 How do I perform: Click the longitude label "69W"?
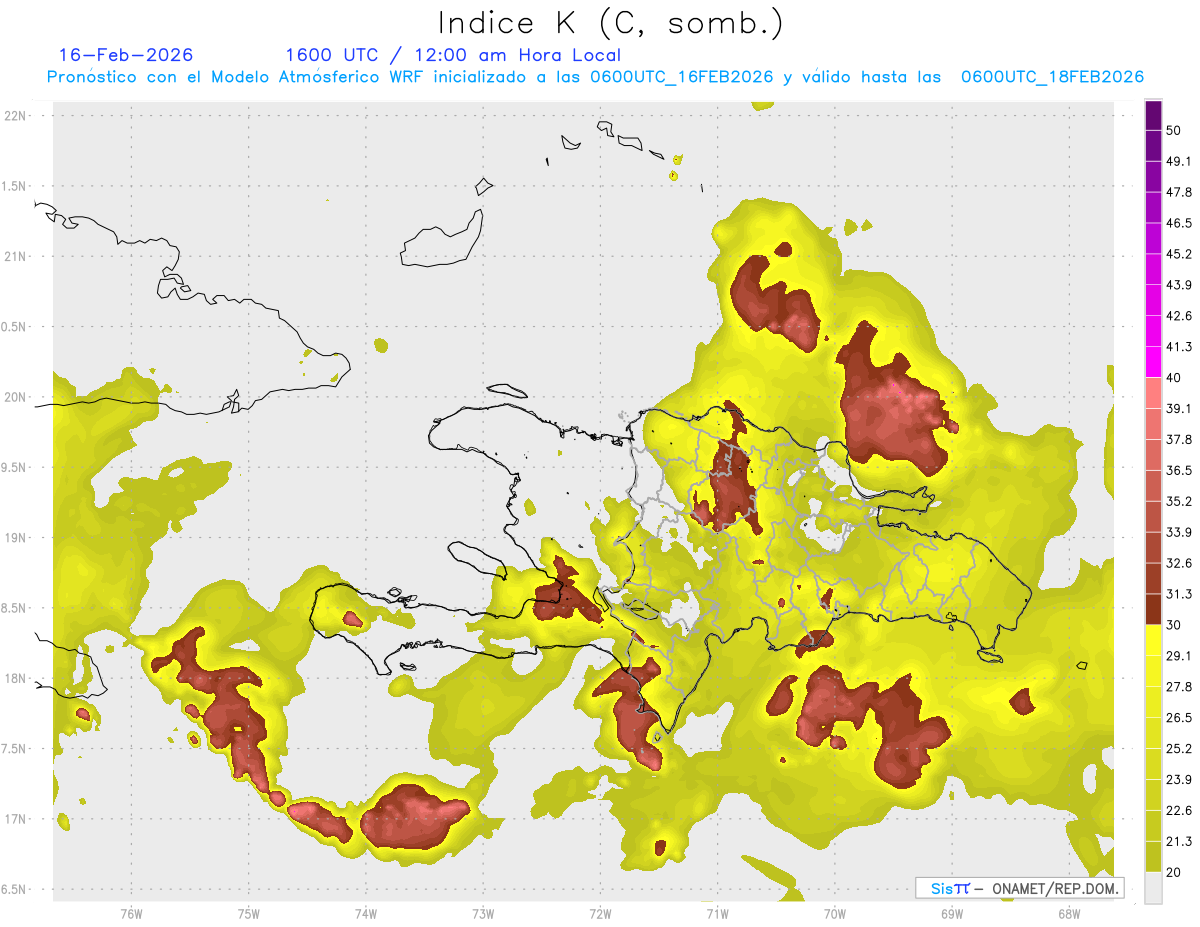point(951,913)
